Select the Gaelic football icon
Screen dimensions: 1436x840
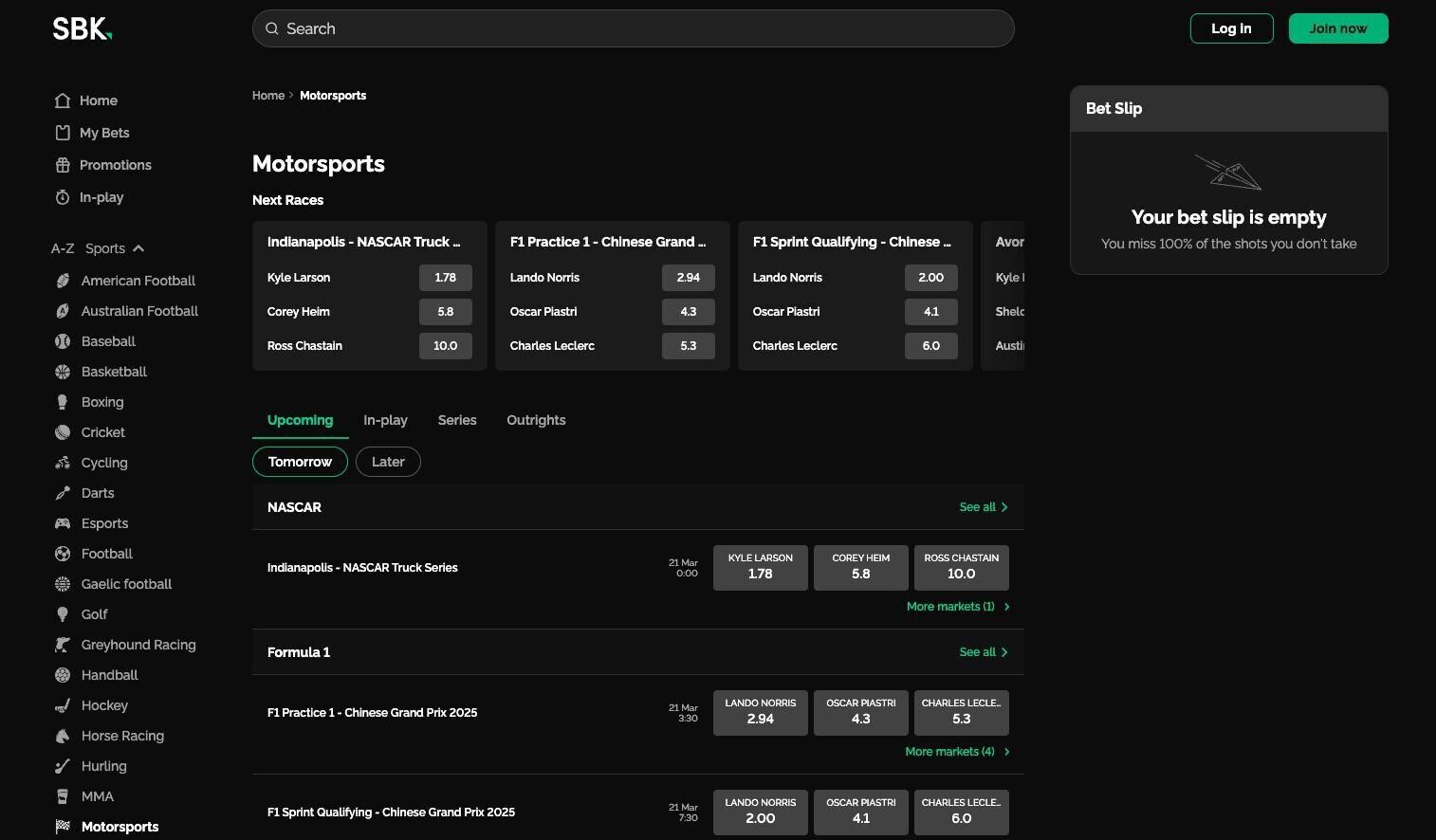pyautogui.click(x=63, y=584)
